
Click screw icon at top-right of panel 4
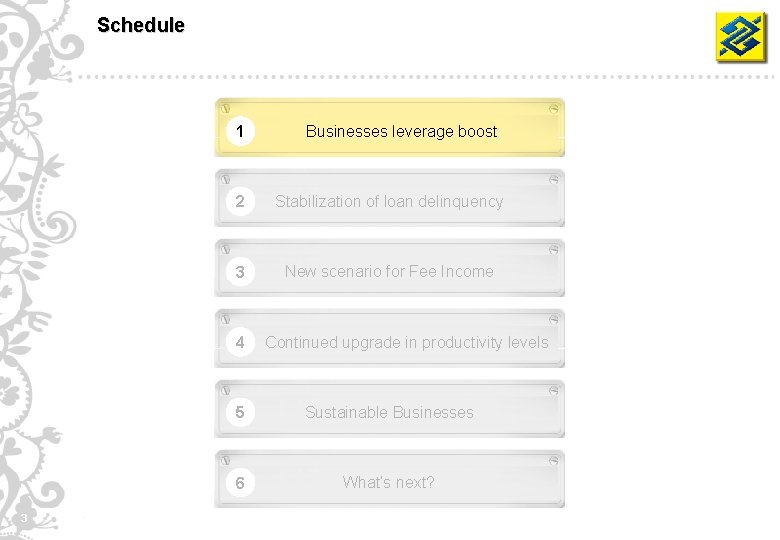click(x=554, y=319)
